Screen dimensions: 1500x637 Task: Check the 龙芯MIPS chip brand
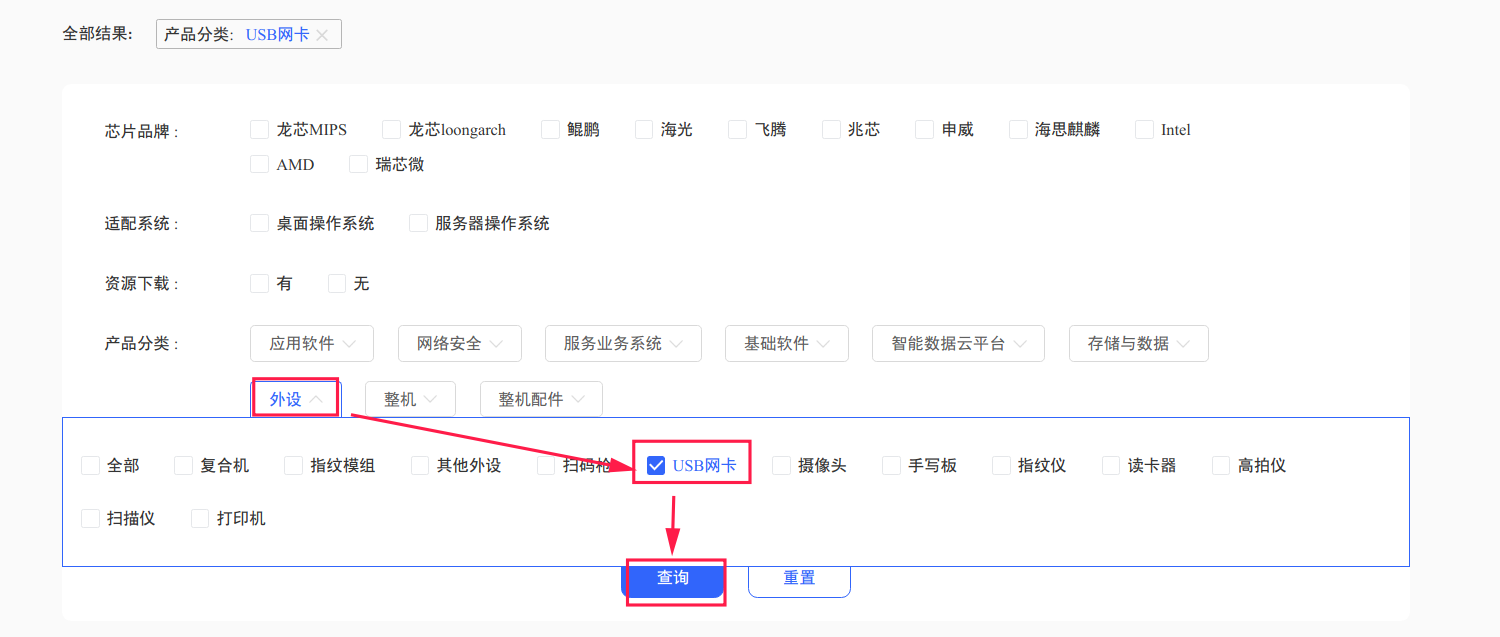coord(260,129)
